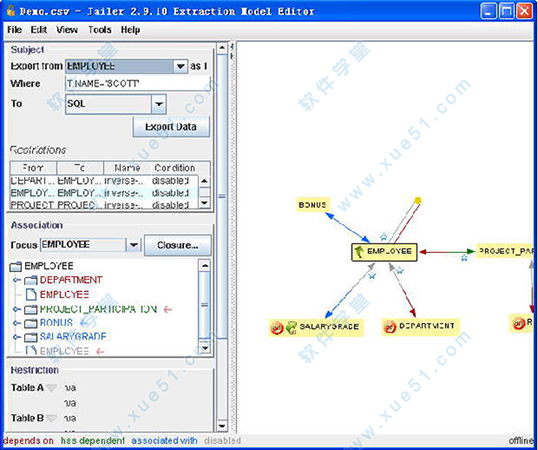Click the yellow dot node above EMPLOYEE
538x450 pixels.
point(418,200)
